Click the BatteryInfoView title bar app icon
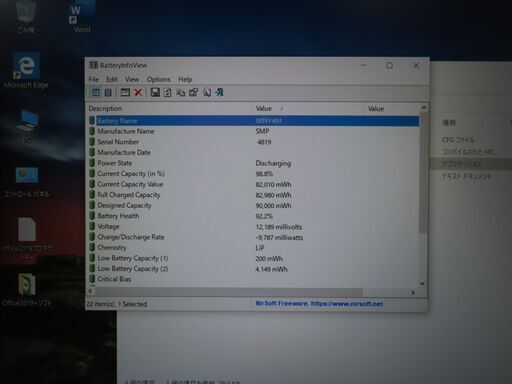The image size is (512, 384). click(x=93, y=65)
